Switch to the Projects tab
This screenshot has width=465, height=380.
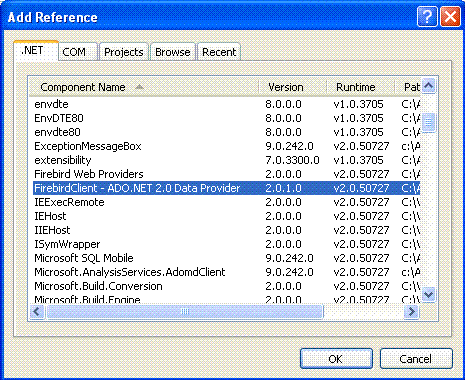pos(124,52)
